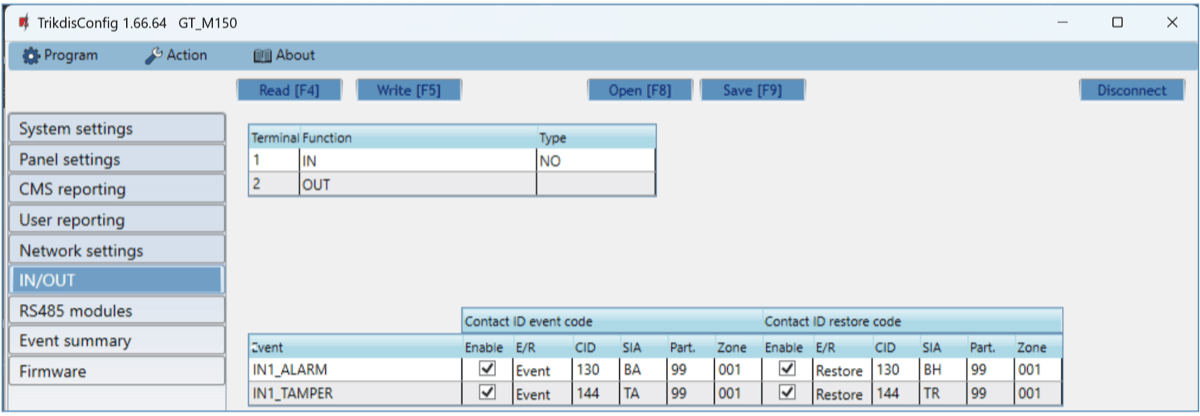This screenshot has width=1200, height=416.
Task: Open the Firmware section
Action: [116, 372]
